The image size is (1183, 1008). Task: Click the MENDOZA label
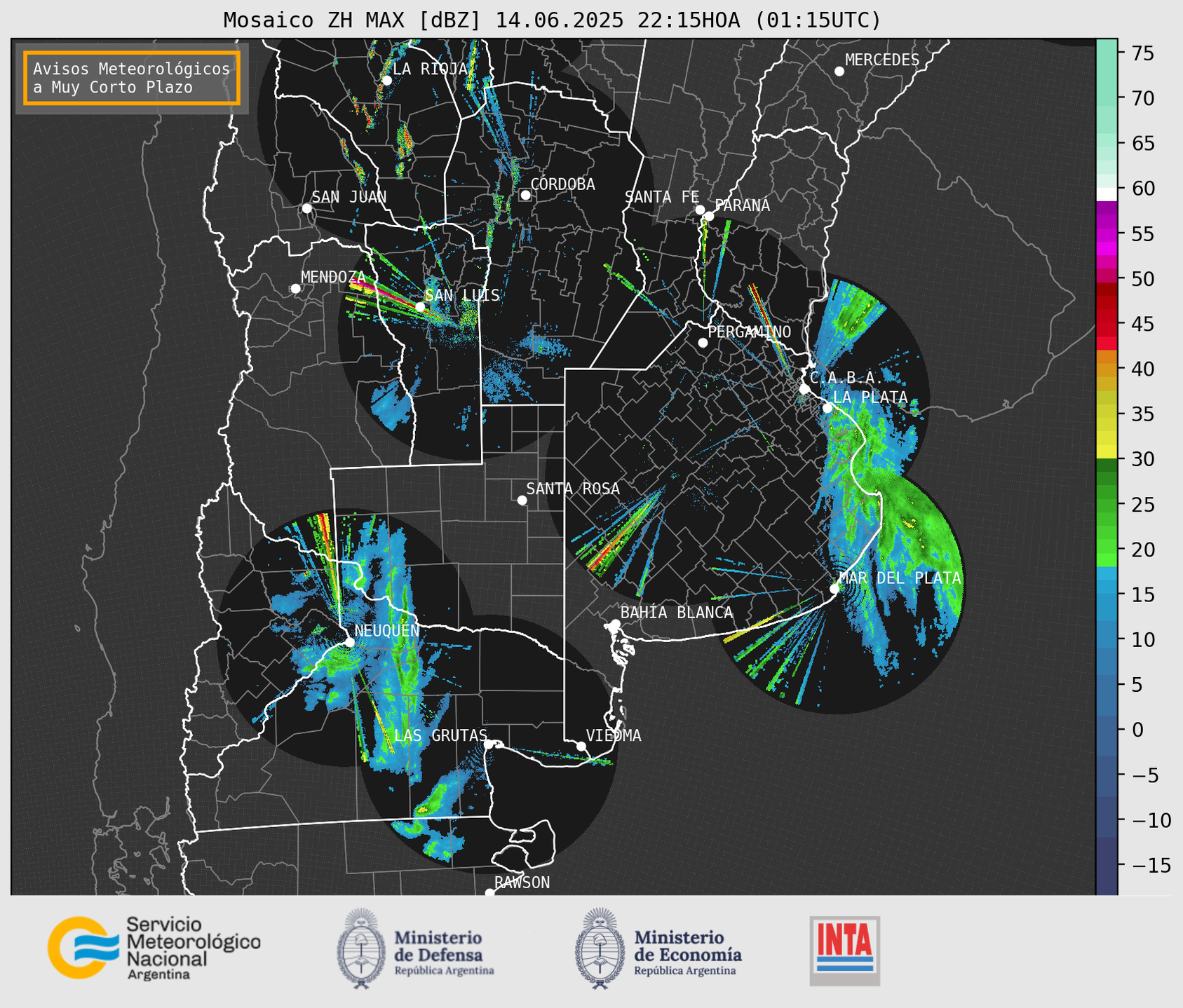333,277
